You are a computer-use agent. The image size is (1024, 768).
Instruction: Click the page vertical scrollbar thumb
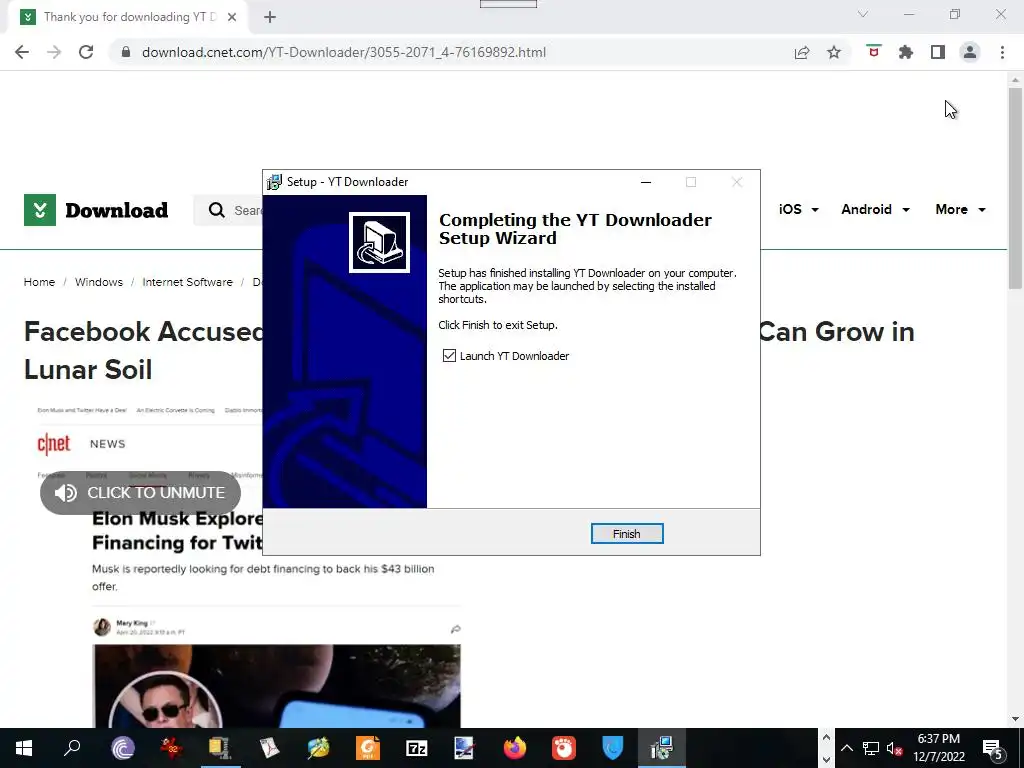[x=1015, y=188]
